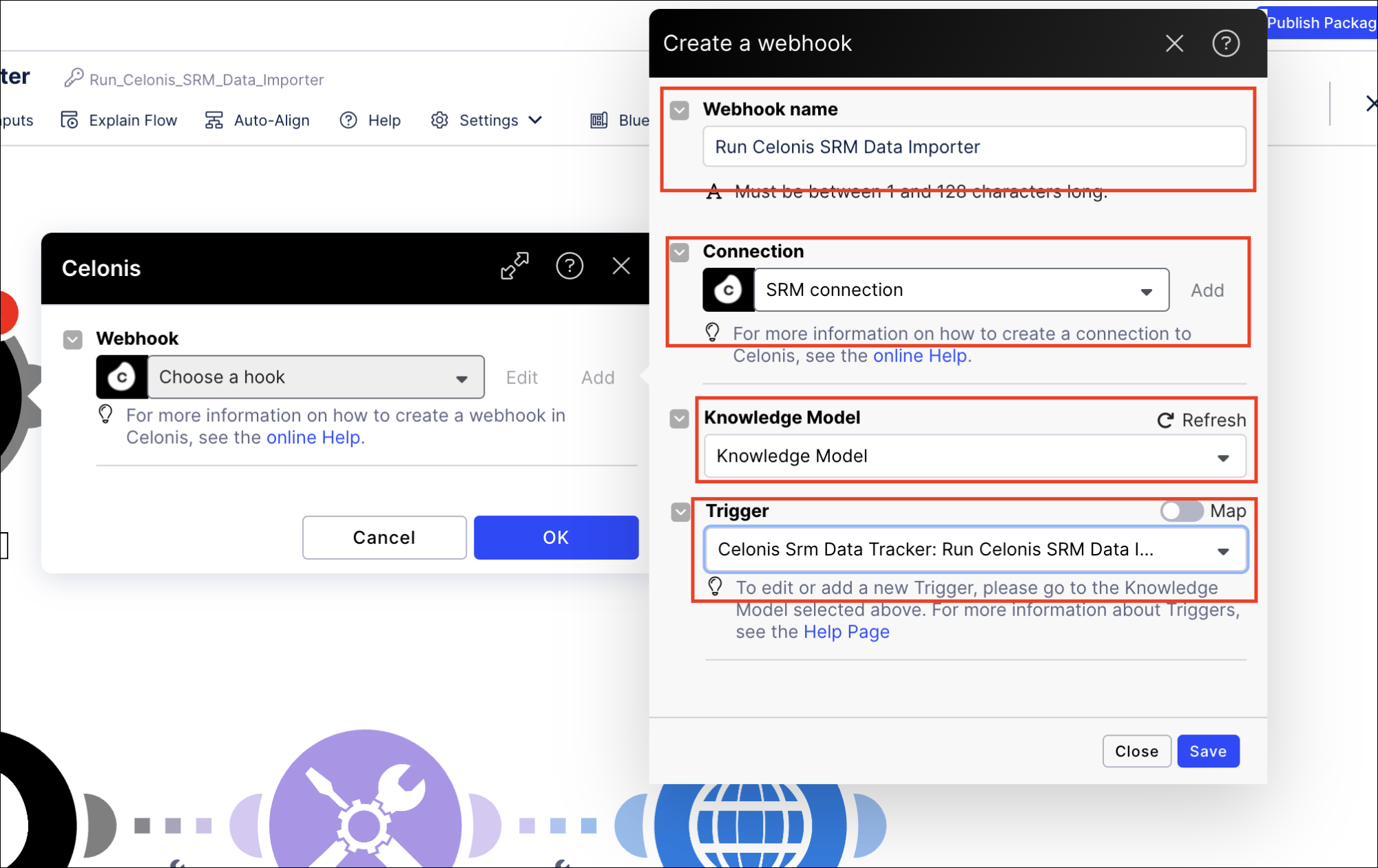Click the lightbulb hint icon under Trigger
Viewport: 1378px width, 868px height.
(x=716, y=586)
